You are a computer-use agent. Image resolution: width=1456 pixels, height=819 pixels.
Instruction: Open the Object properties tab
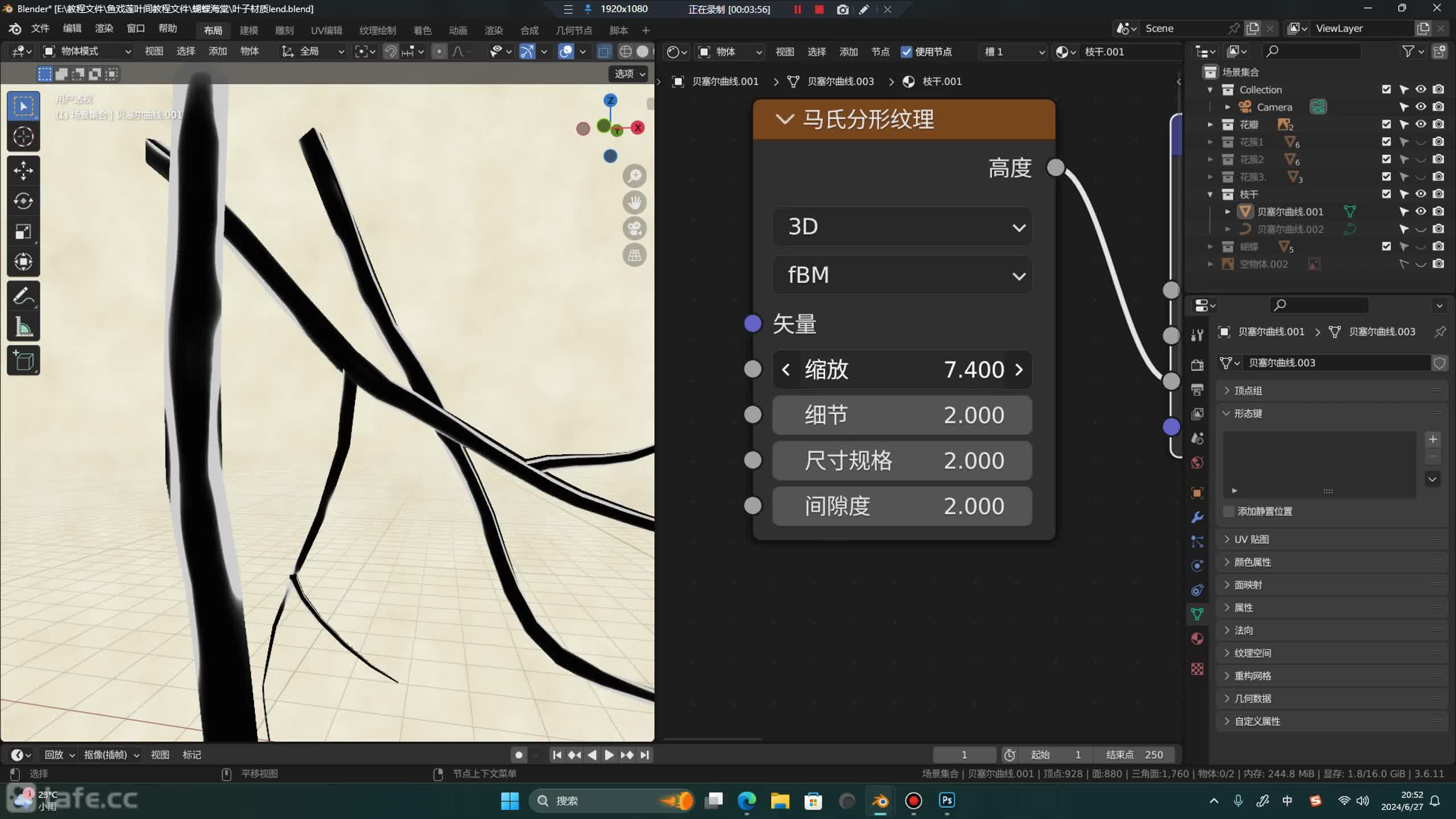pos(1197,493)
